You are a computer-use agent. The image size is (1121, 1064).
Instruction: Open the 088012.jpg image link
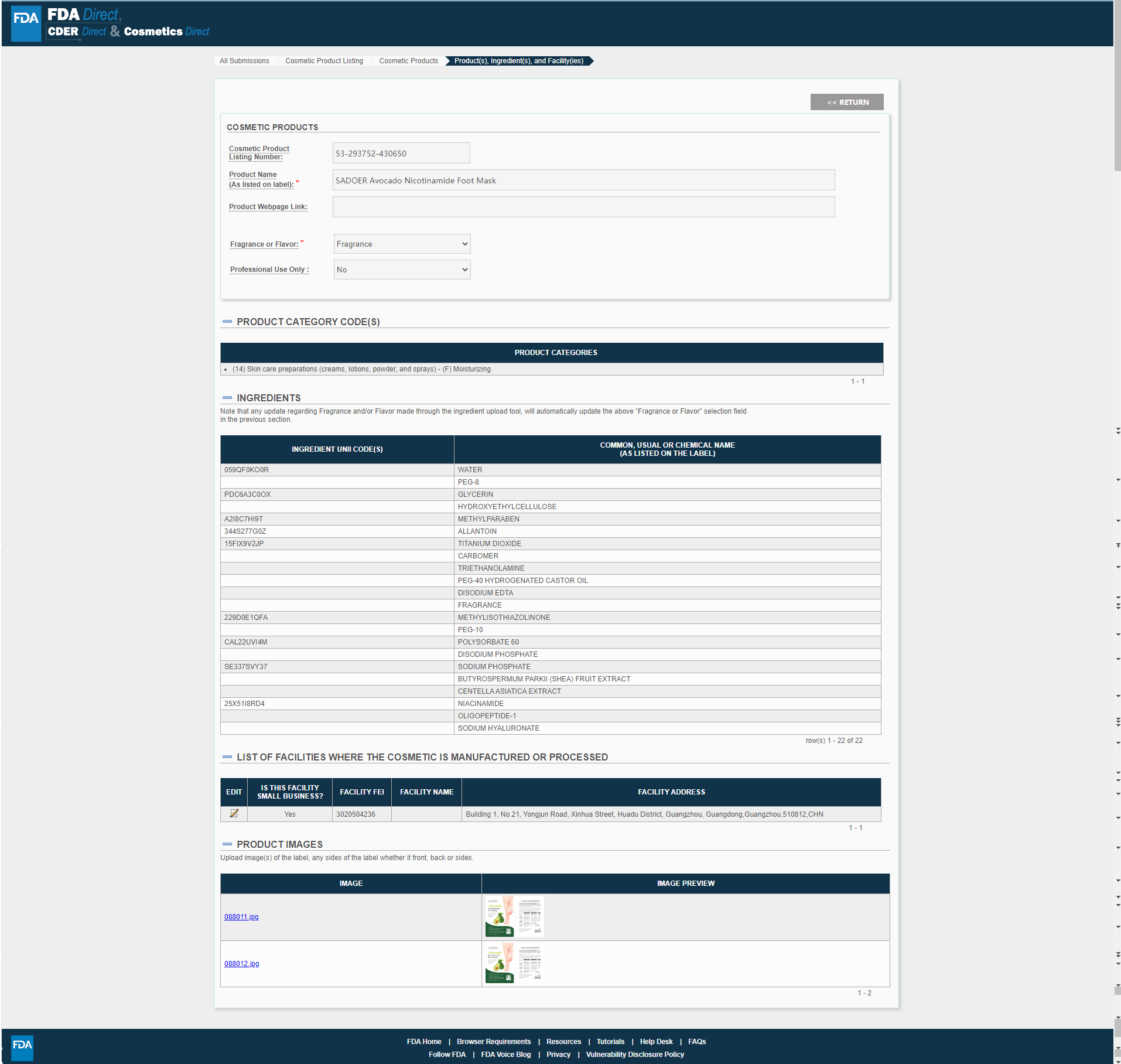(241, 964)
